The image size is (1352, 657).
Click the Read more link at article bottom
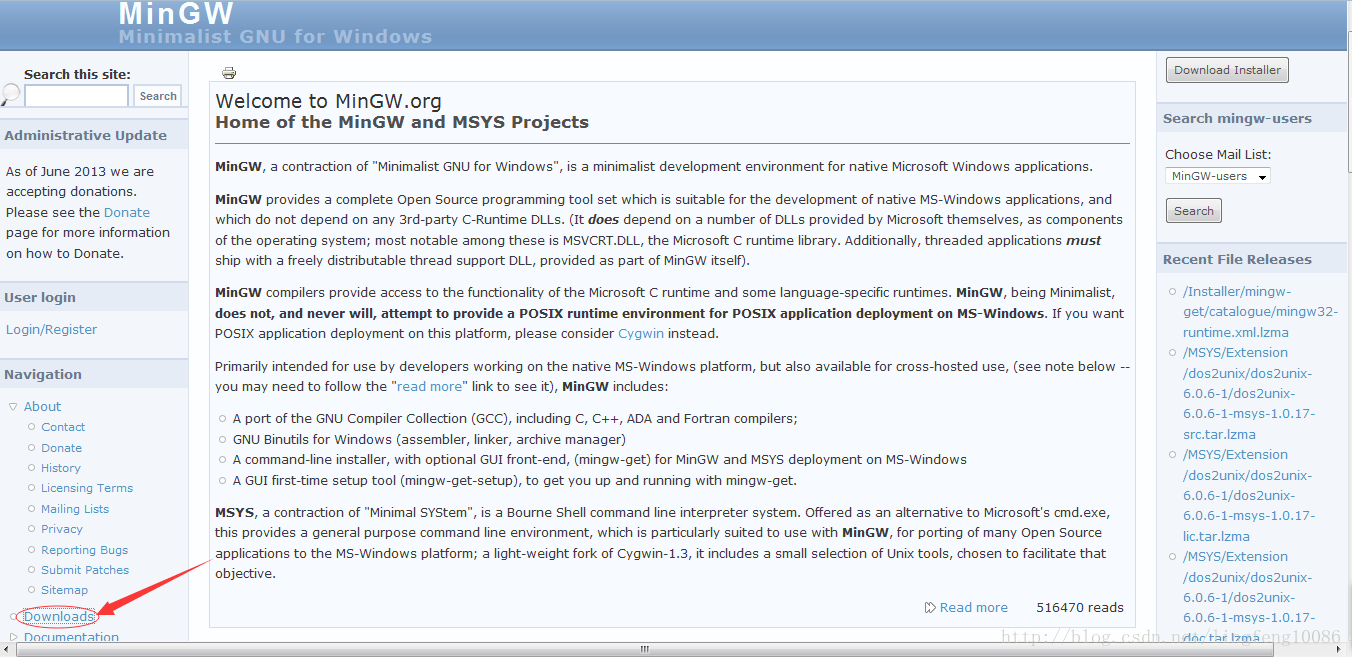pos(973,607)
